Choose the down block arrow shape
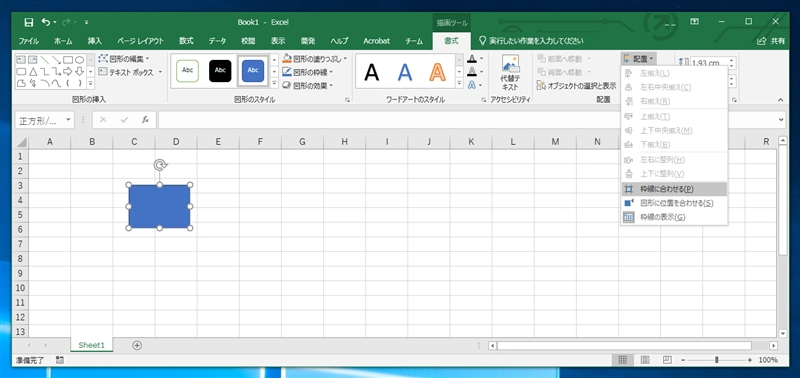The width and height of the screenshot is (800, 378). click(x=79, y=71)
